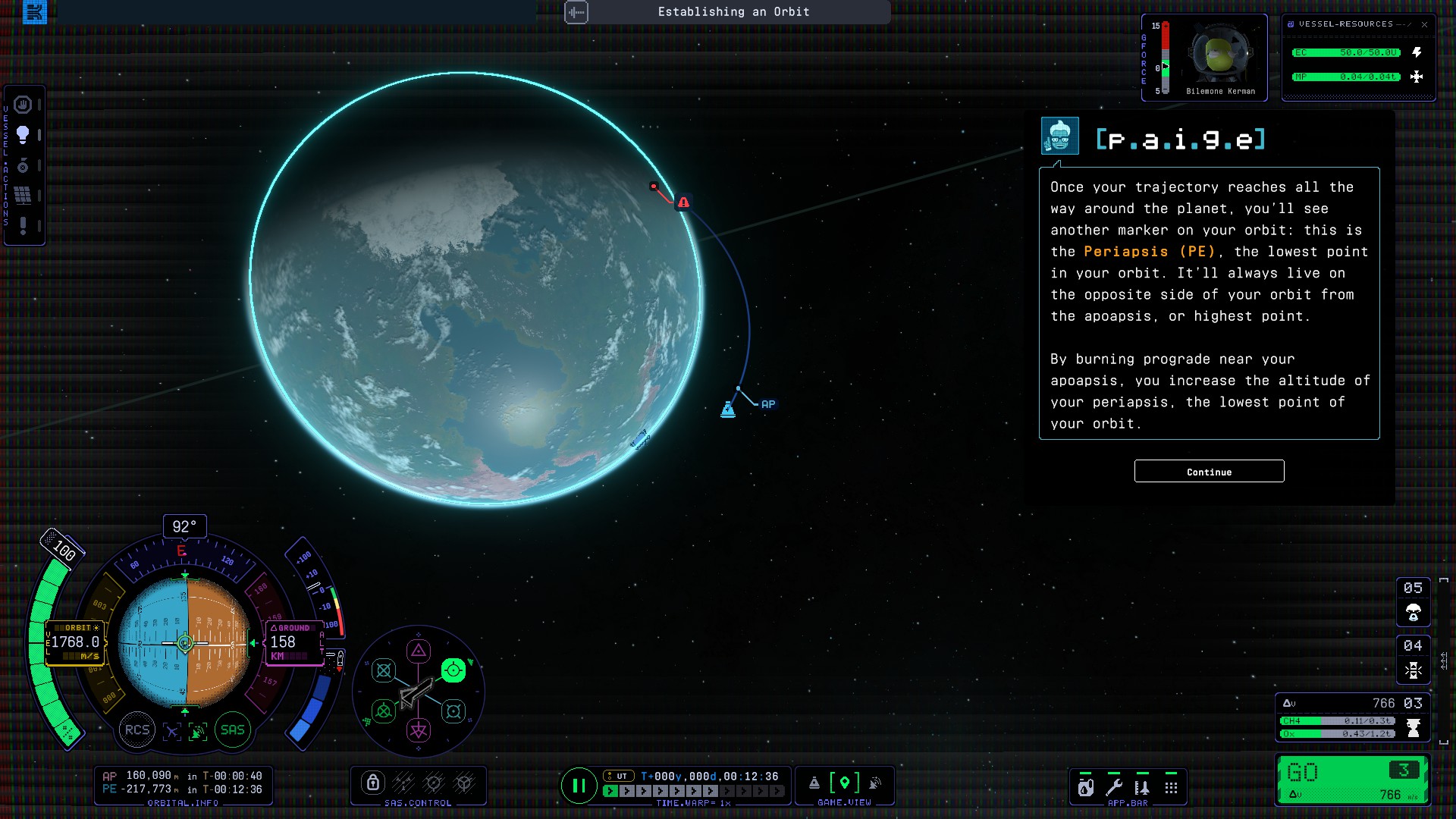Select the SAS normal direction mode
Screen dimensions: 1456x819
pos(418,651)
